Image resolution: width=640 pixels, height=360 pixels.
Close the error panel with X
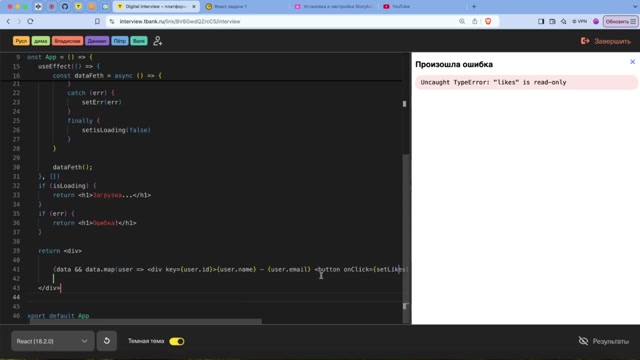pos(632,62)
